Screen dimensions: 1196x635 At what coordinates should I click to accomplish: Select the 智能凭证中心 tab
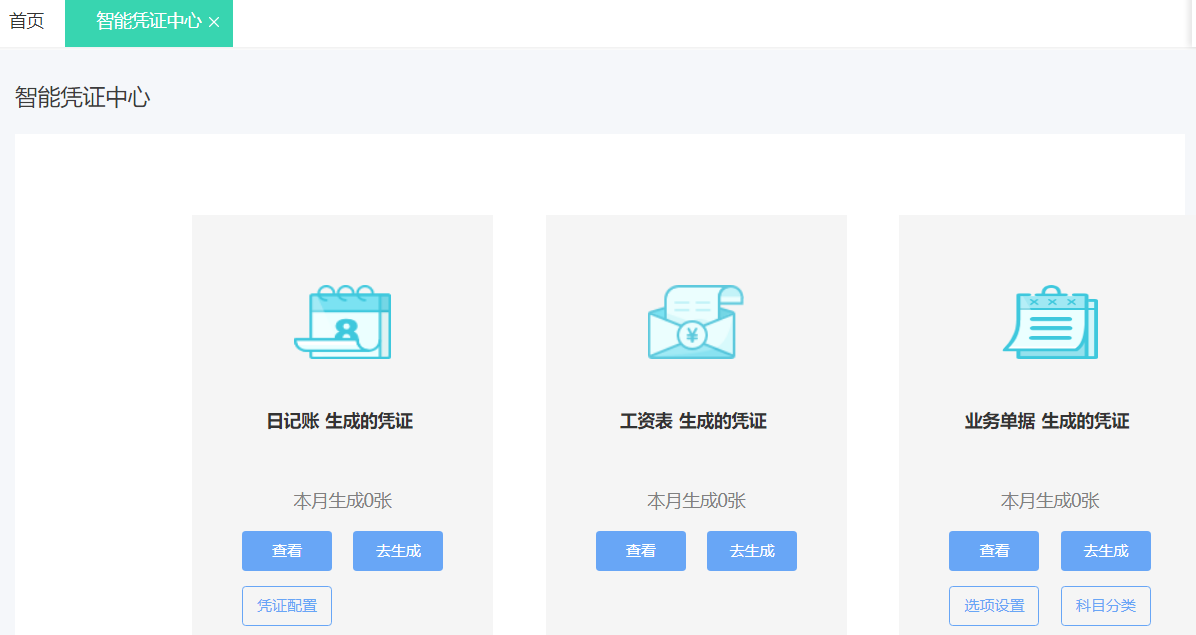(x=140, y=22)
